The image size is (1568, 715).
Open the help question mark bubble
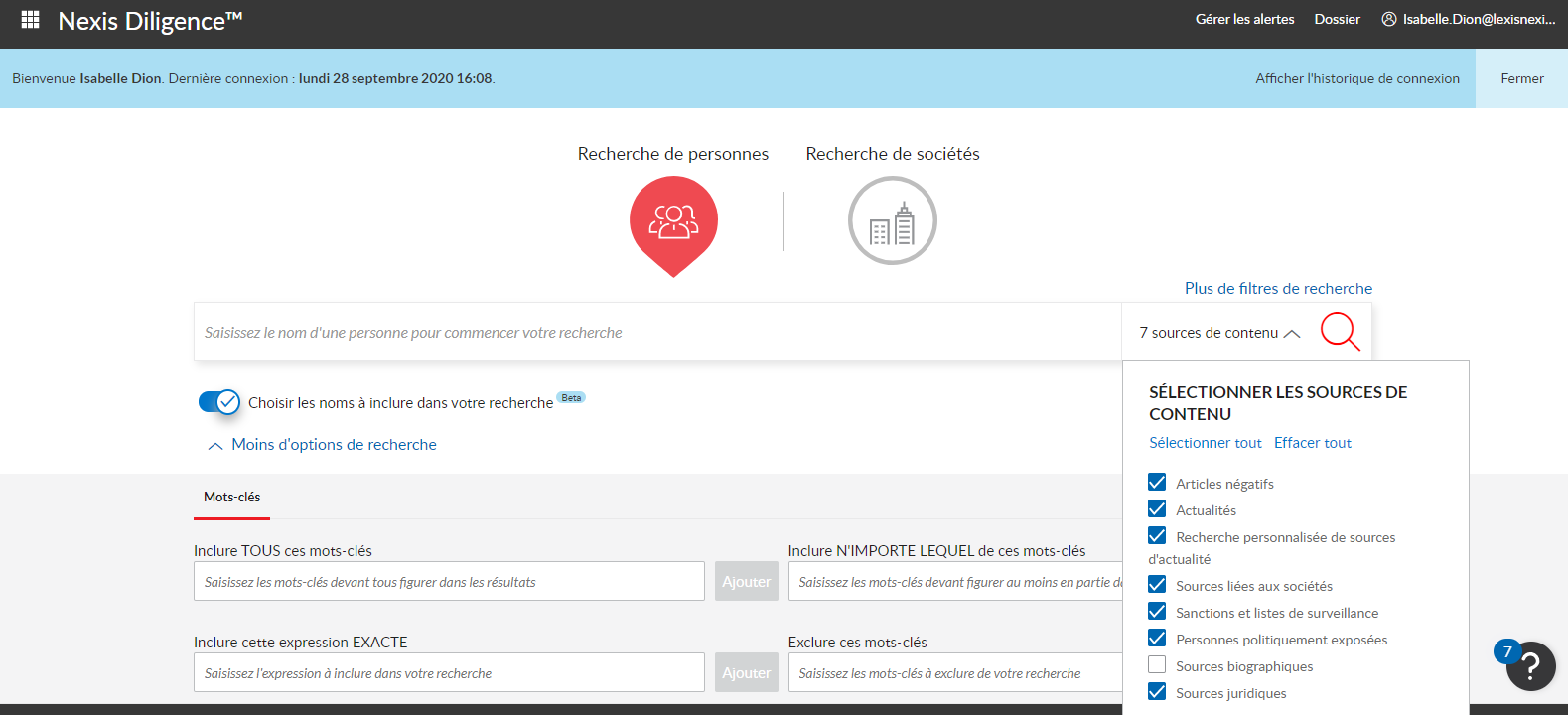1530,666
